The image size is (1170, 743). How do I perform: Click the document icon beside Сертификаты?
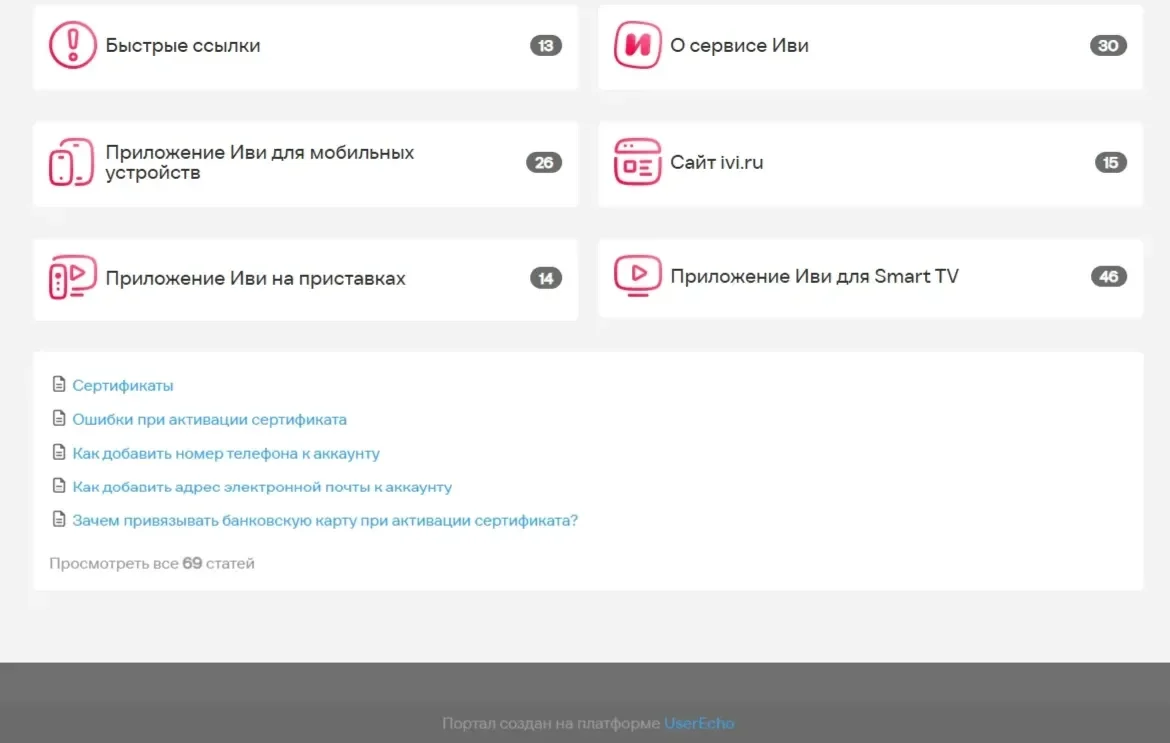coord(59,384)
